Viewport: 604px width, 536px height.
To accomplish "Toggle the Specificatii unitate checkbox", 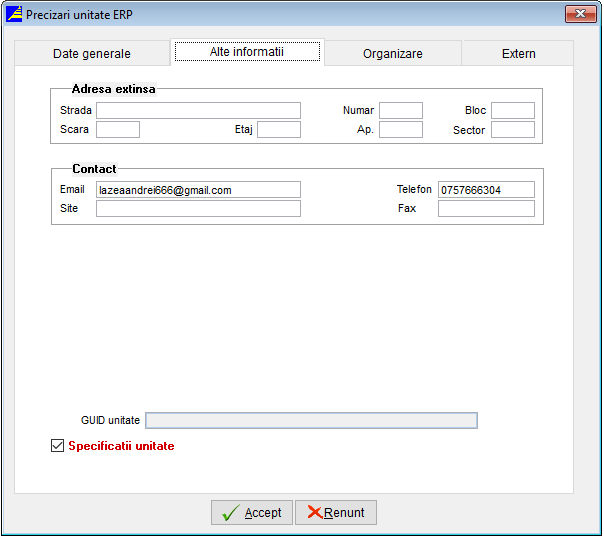I will (x=57, y=446).
